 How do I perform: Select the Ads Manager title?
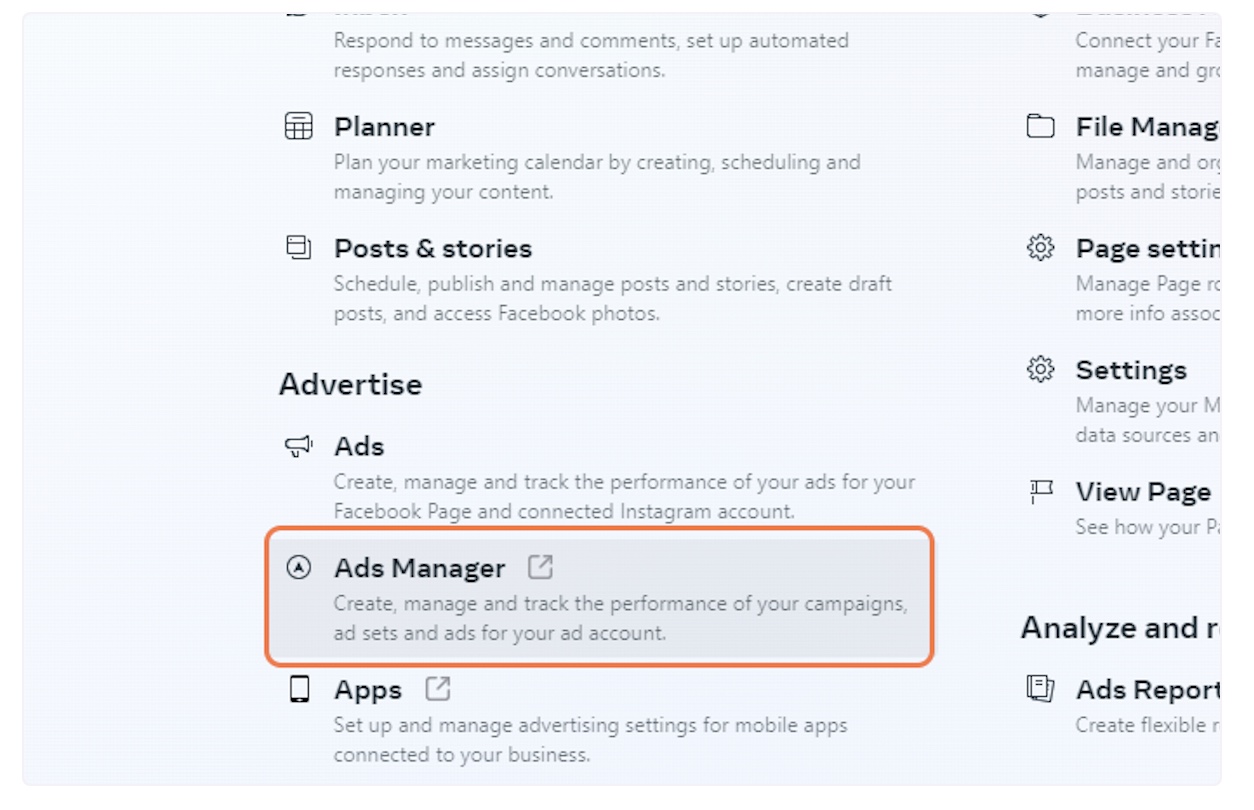419,568
